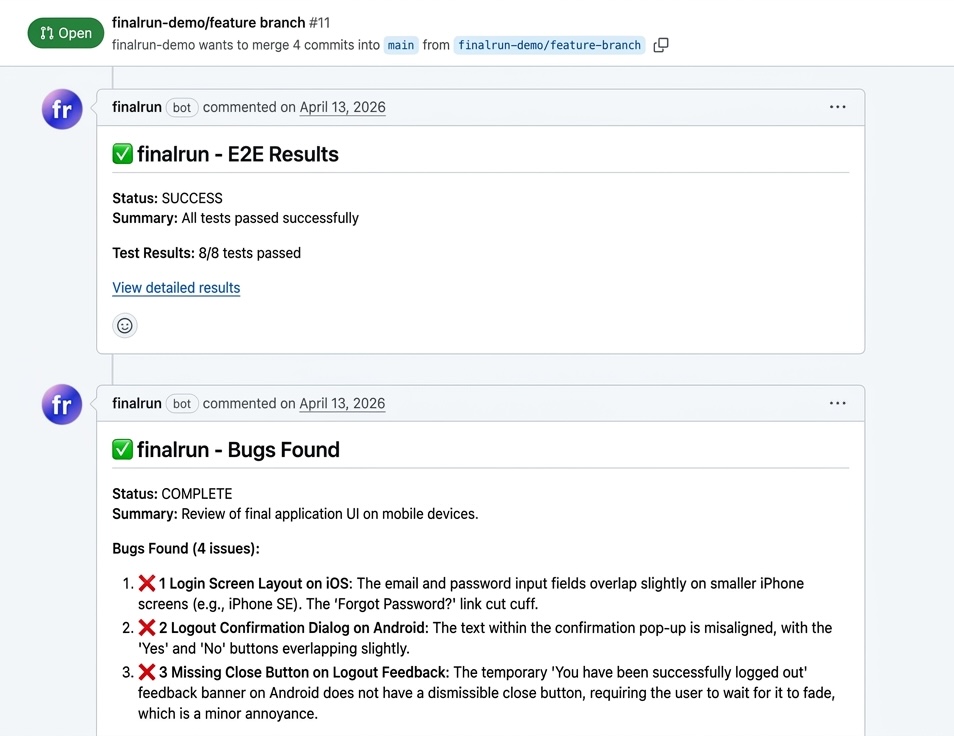The width and height of the screenshot is (954, 736).
Task: Click the bot badge on the Bugs Found comment
Action: pyautogui.click(x=181, y=403)
